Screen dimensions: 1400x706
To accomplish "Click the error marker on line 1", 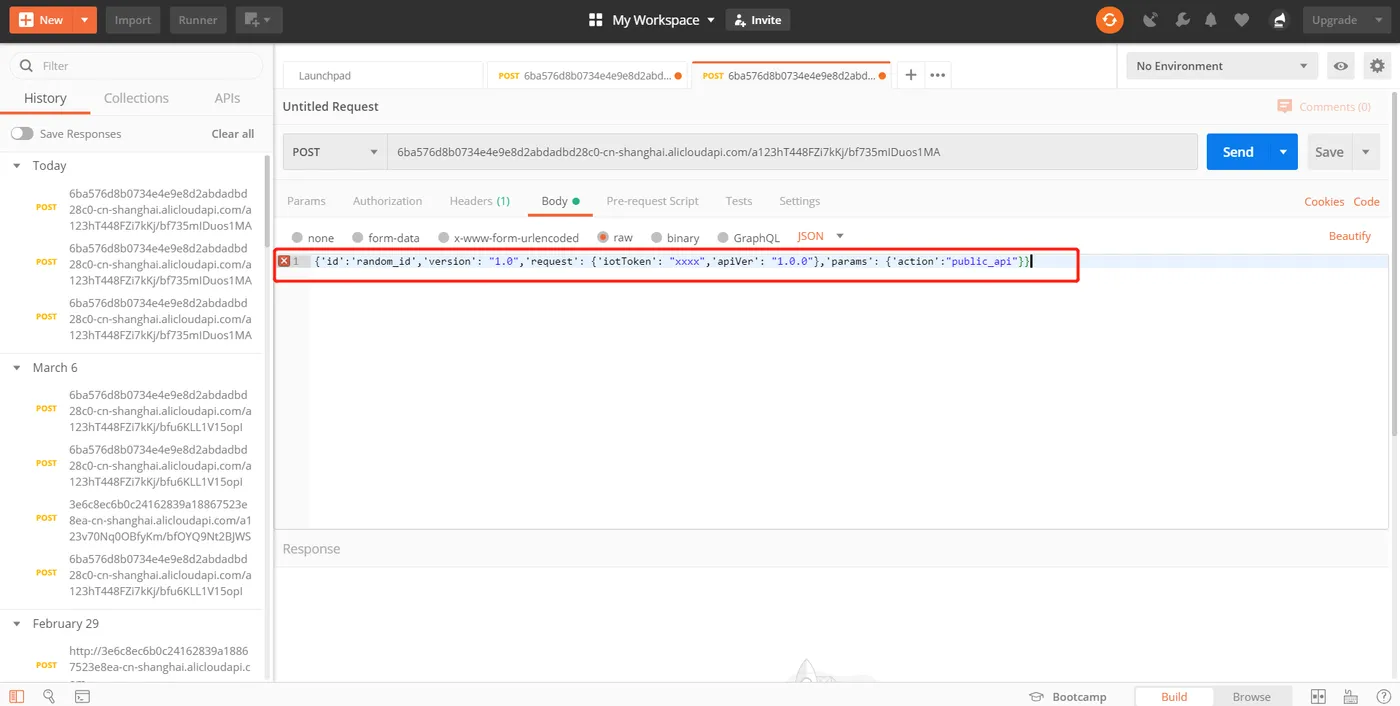I will (x=284, y=261).
